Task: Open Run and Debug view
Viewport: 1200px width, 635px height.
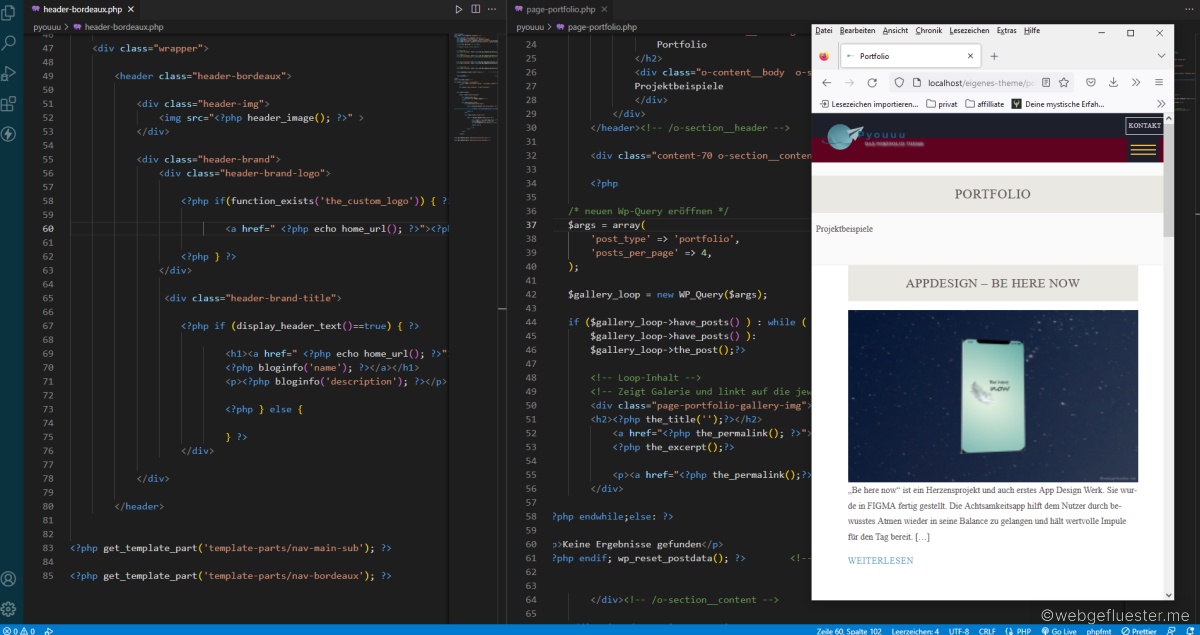Action: click(x=10, y=73)
